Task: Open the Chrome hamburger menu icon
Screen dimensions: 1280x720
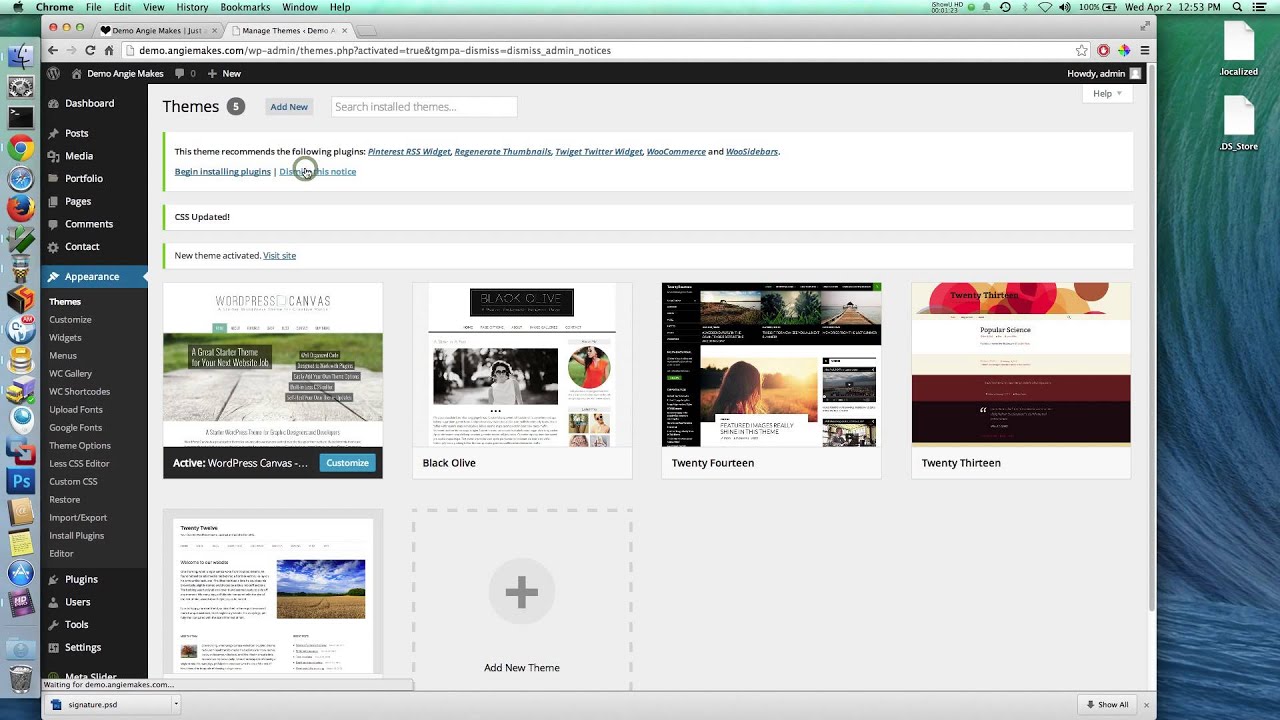Action: coord(1145,50)
